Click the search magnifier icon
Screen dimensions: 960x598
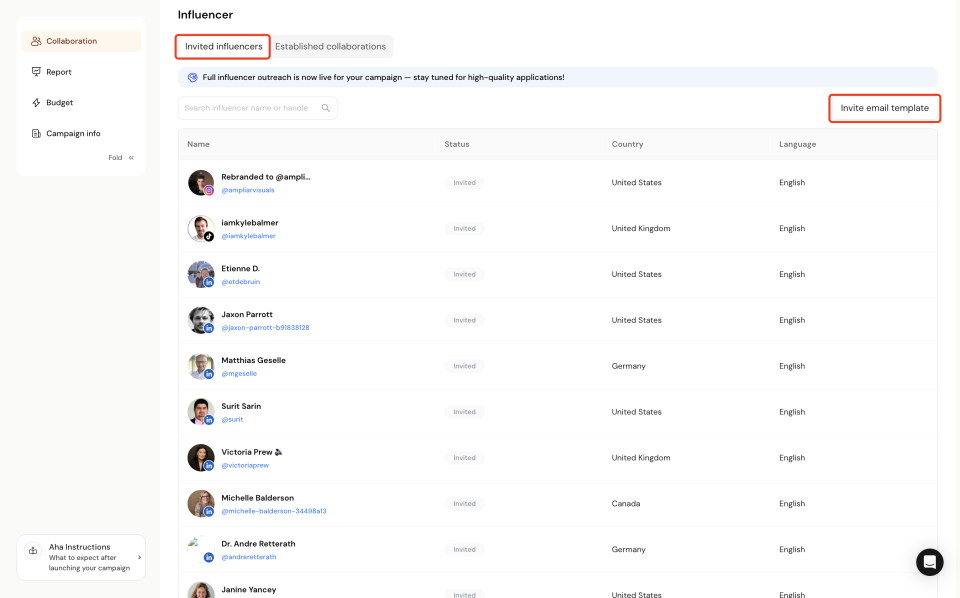(x=326, y=108)
